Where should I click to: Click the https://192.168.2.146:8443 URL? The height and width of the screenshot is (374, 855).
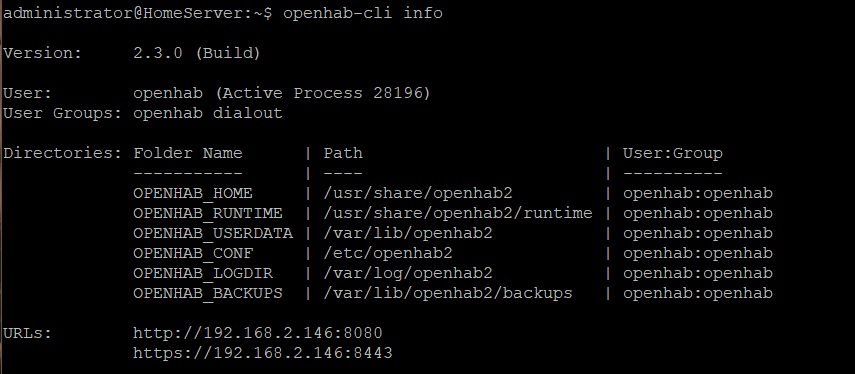263,353
